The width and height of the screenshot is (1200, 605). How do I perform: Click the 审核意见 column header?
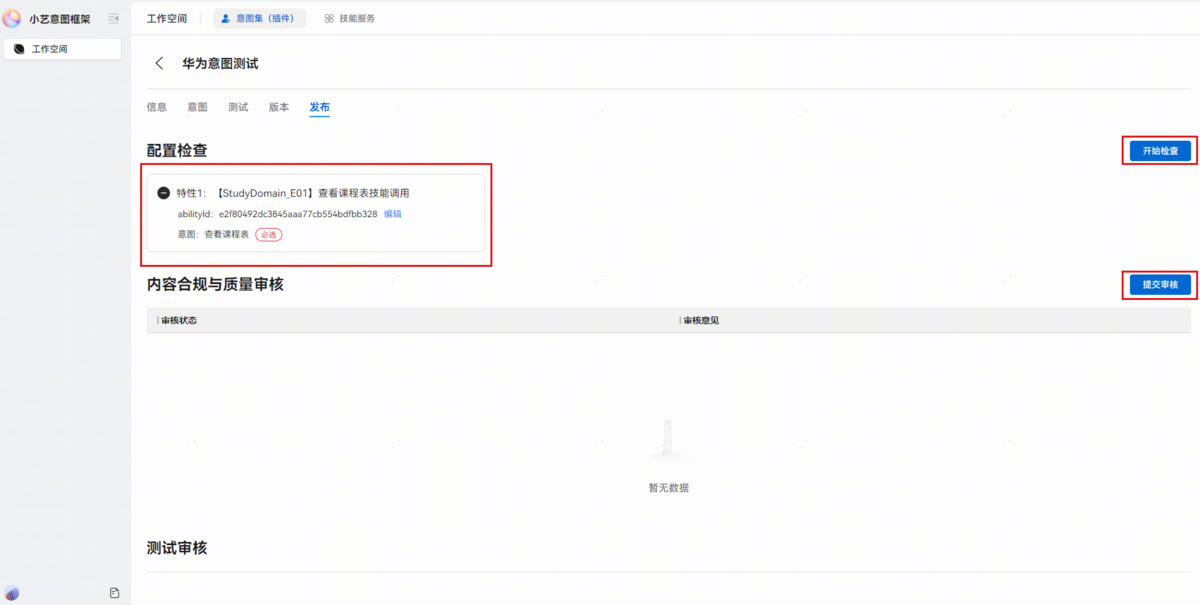(x=701, y=320)
